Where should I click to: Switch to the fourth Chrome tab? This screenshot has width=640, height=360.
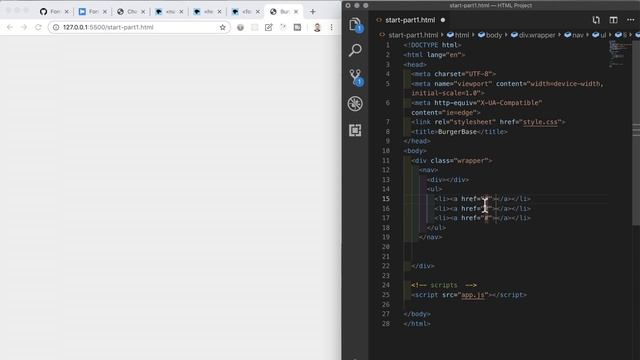click(169, 12)
